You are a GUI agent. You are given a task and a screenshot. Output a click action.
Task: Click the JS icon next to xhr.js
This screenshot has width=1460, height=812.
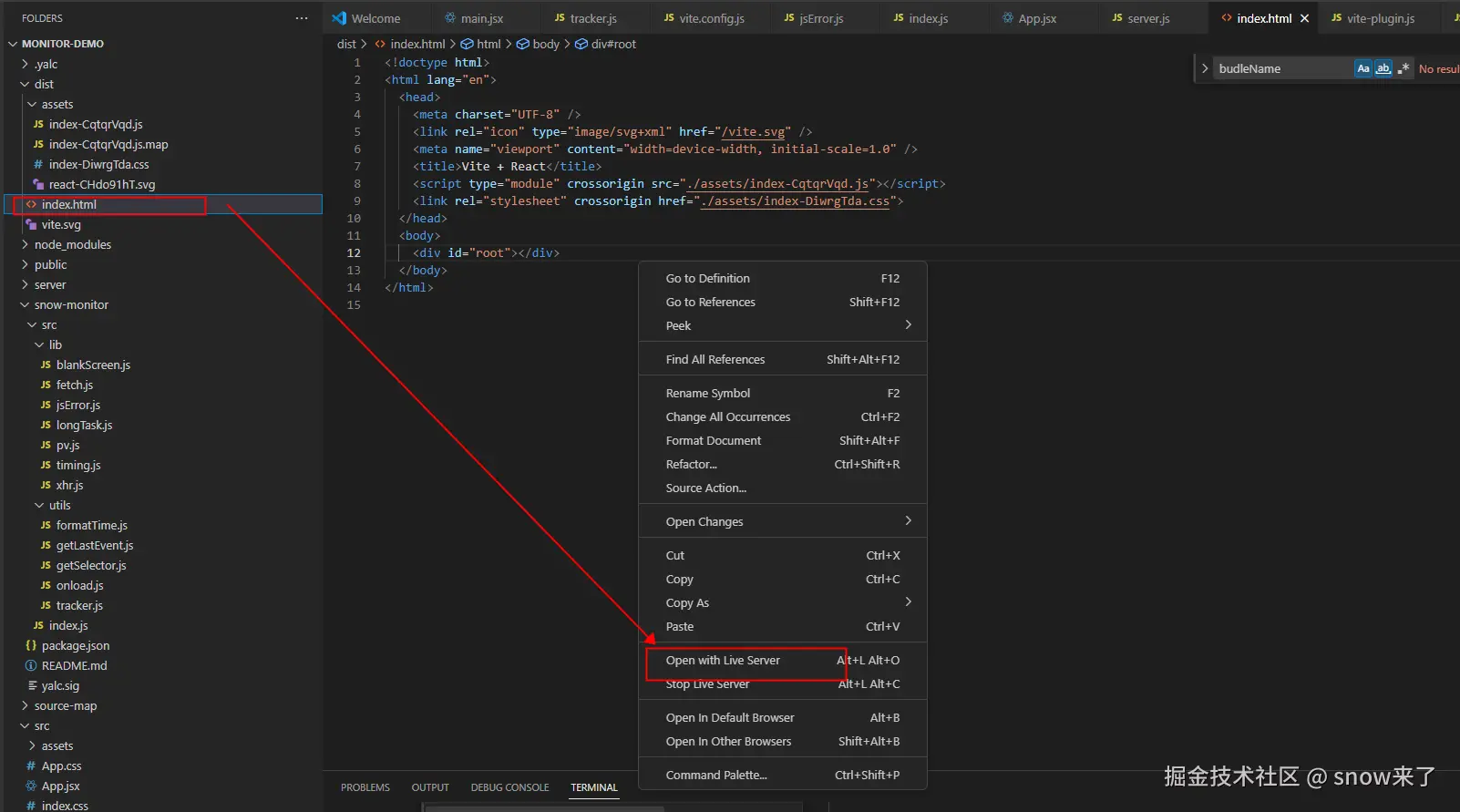[x=46, y=485]
